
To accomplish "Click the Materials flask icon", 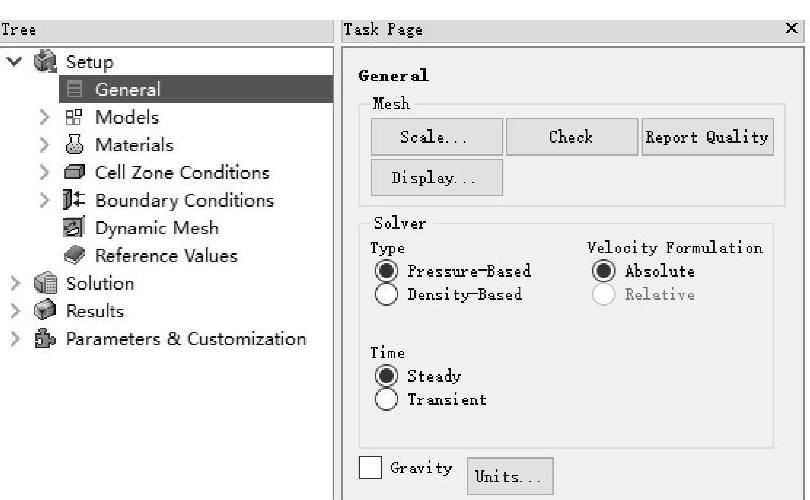I will [x=74, y=145].
